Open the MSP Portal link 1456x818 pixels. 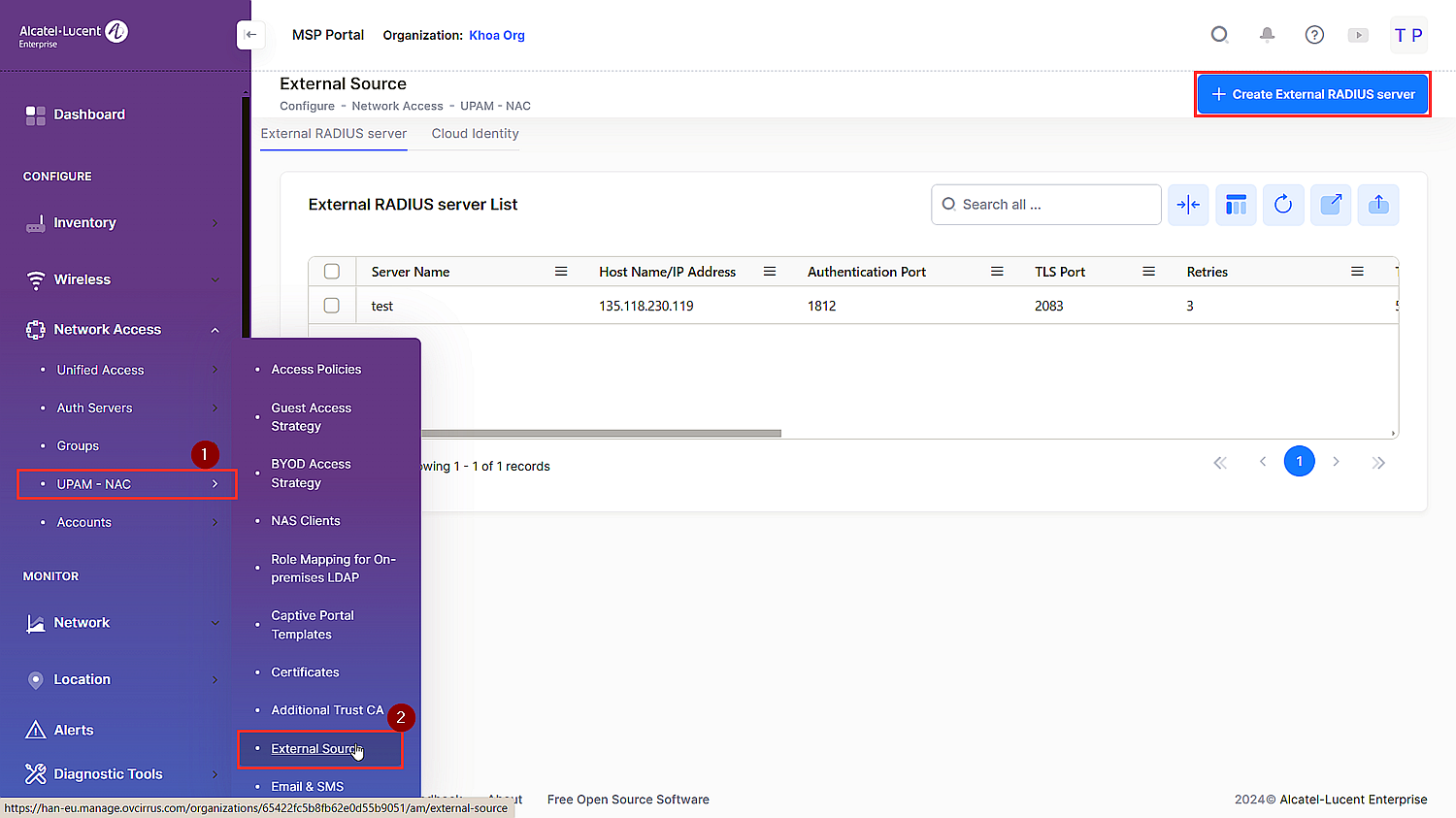328,35
